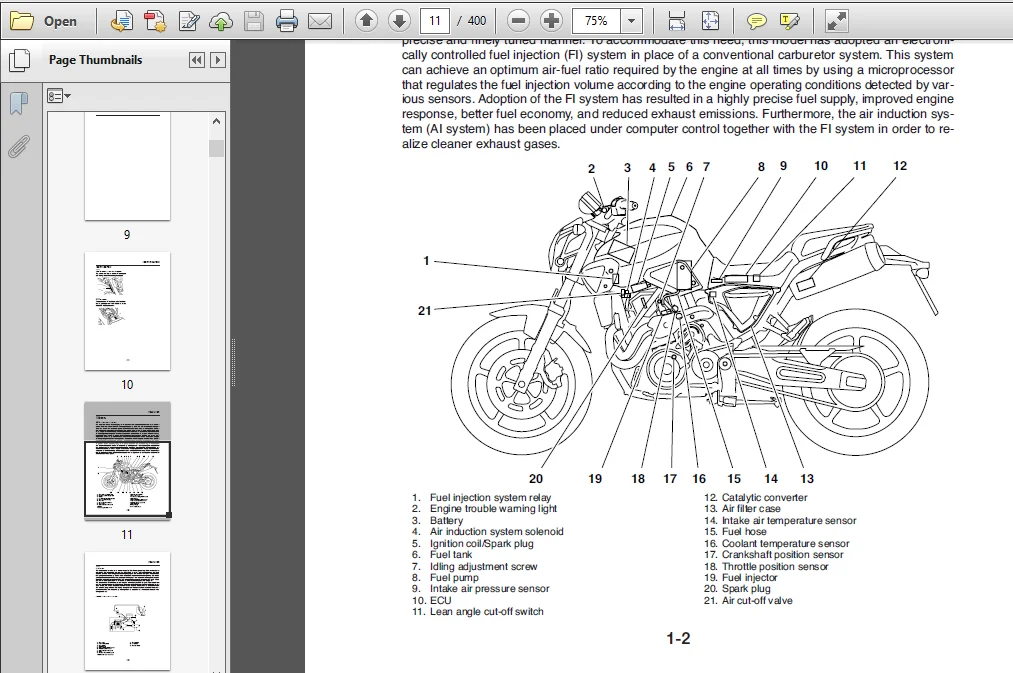Print the document with the printer icon
Screen dimensions: 1013x673
pos(287,21)
